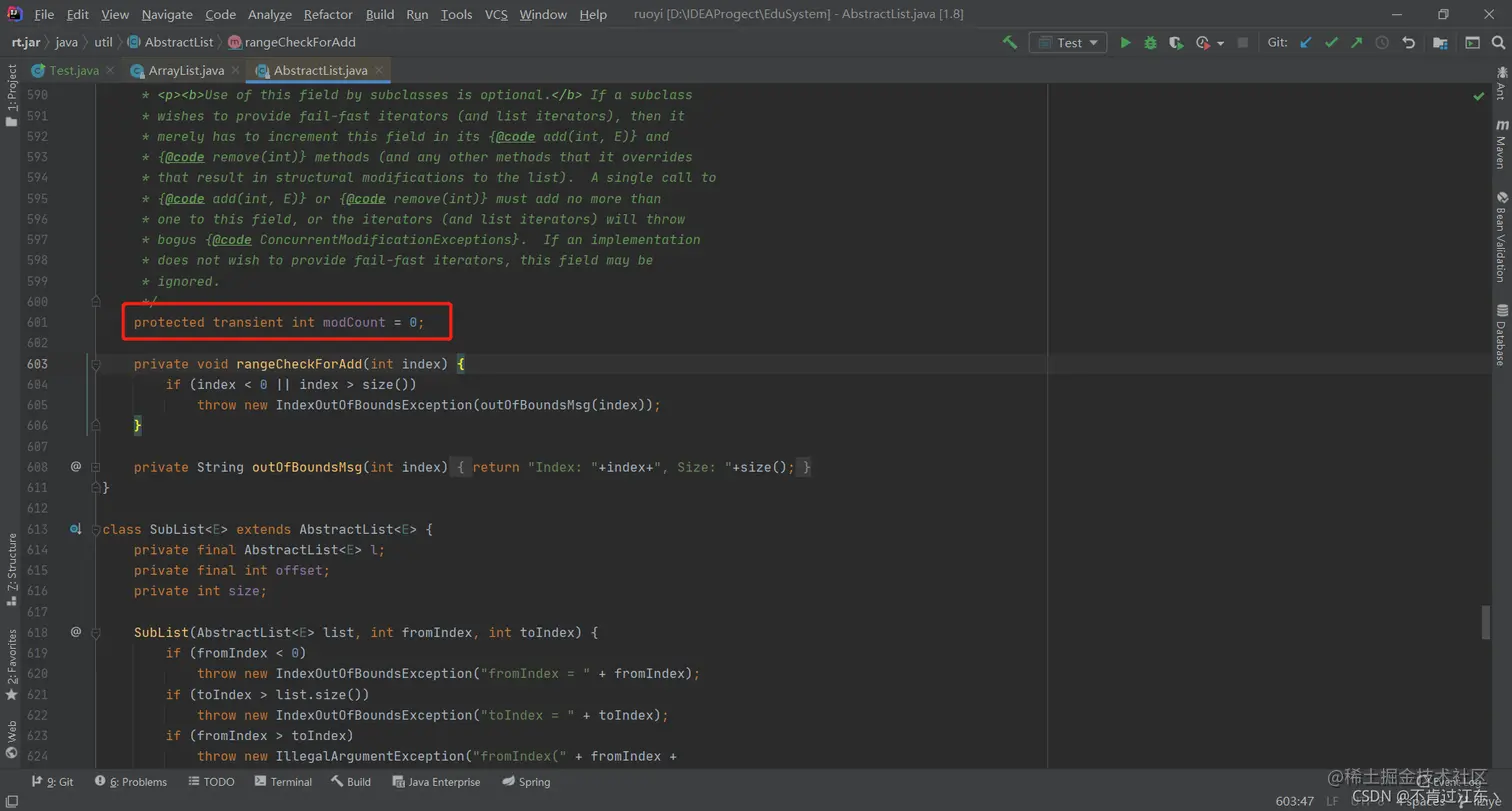Click the overridden-class gutter icon on line 613
The width and height of the screenshot is (1512, 811).
(75, 529)
